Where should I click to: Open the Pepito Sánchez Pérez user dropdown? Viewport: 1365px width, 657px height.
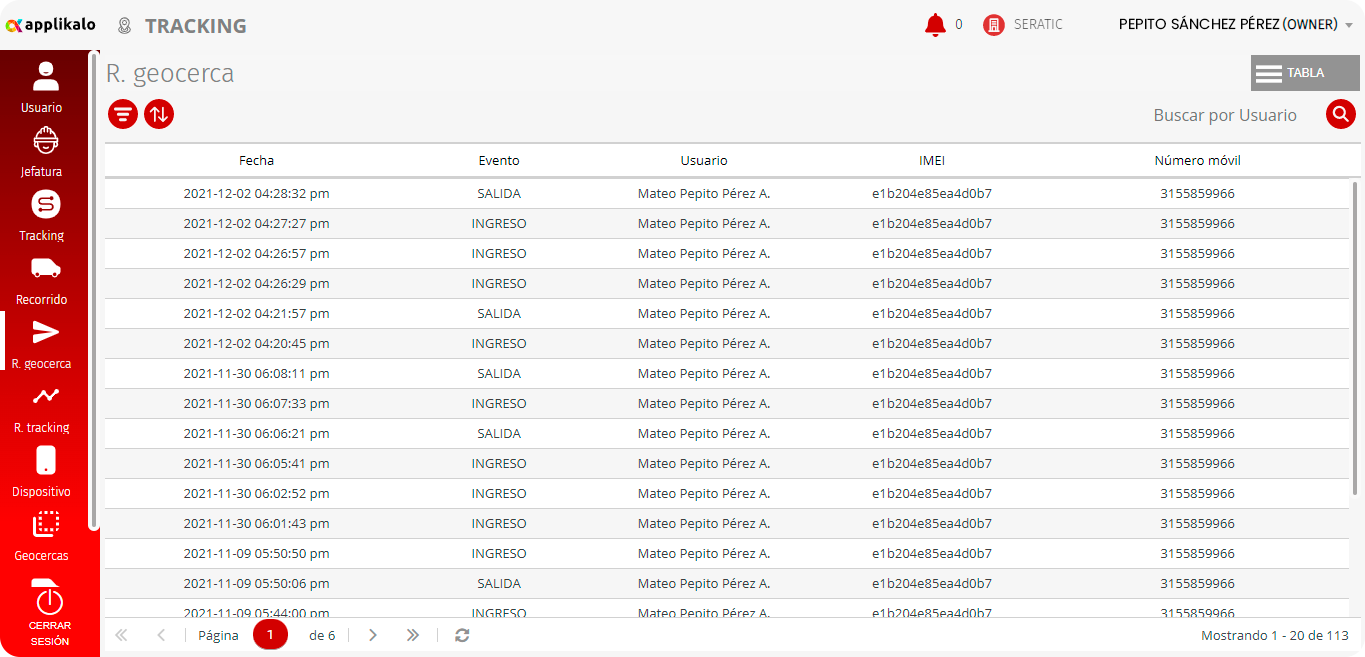click(1236, 25)
